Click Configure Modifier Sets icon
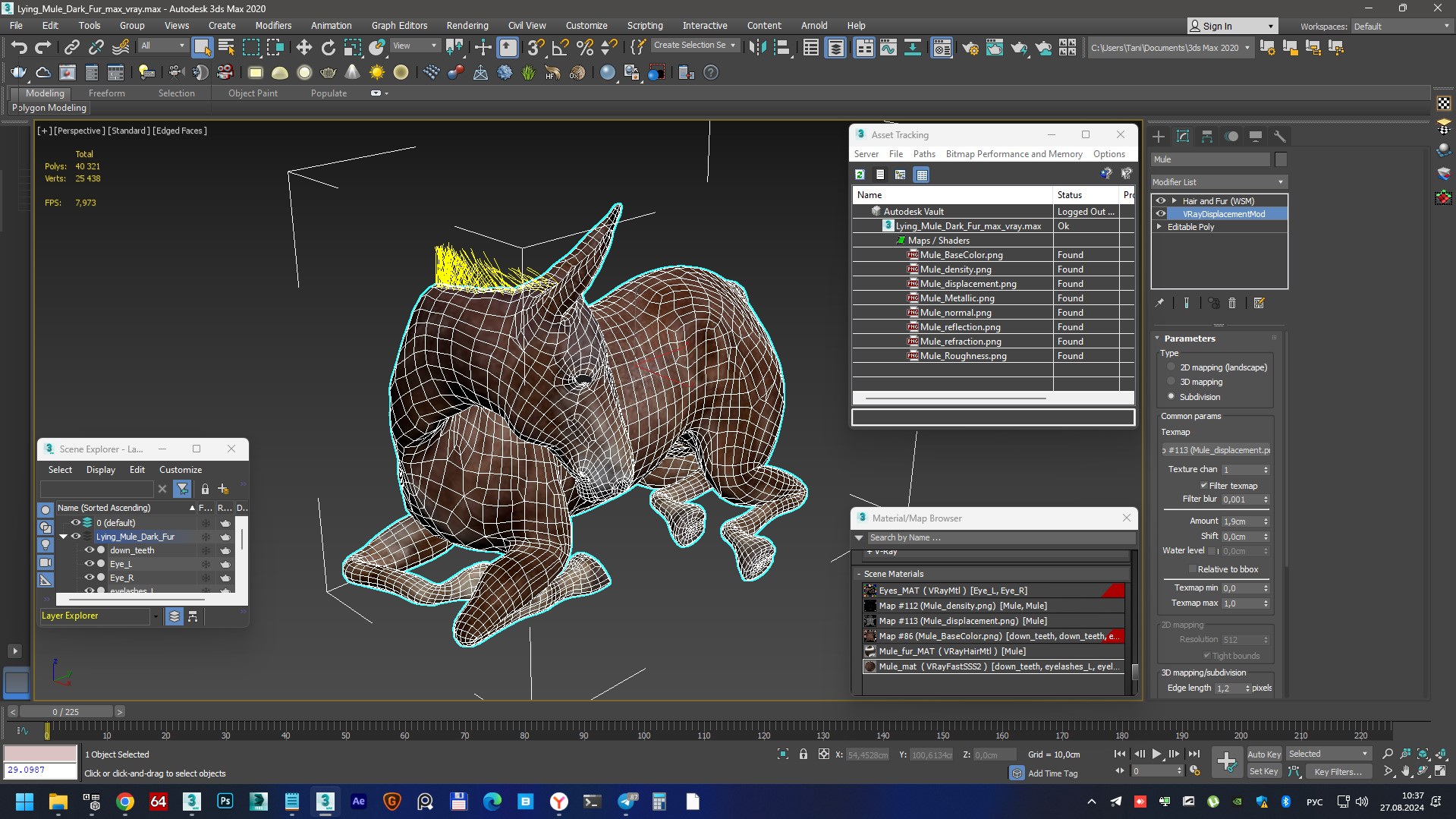 pos(1259,303)
